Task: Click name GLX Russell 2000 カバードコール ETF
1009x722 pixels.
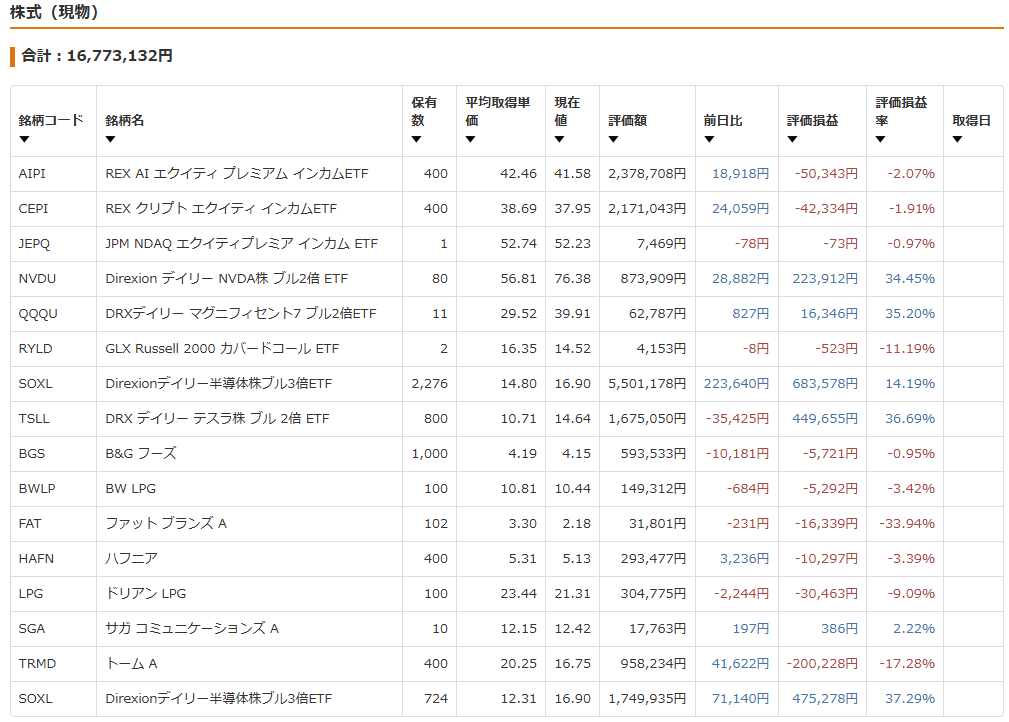Action: click(222, 349)
